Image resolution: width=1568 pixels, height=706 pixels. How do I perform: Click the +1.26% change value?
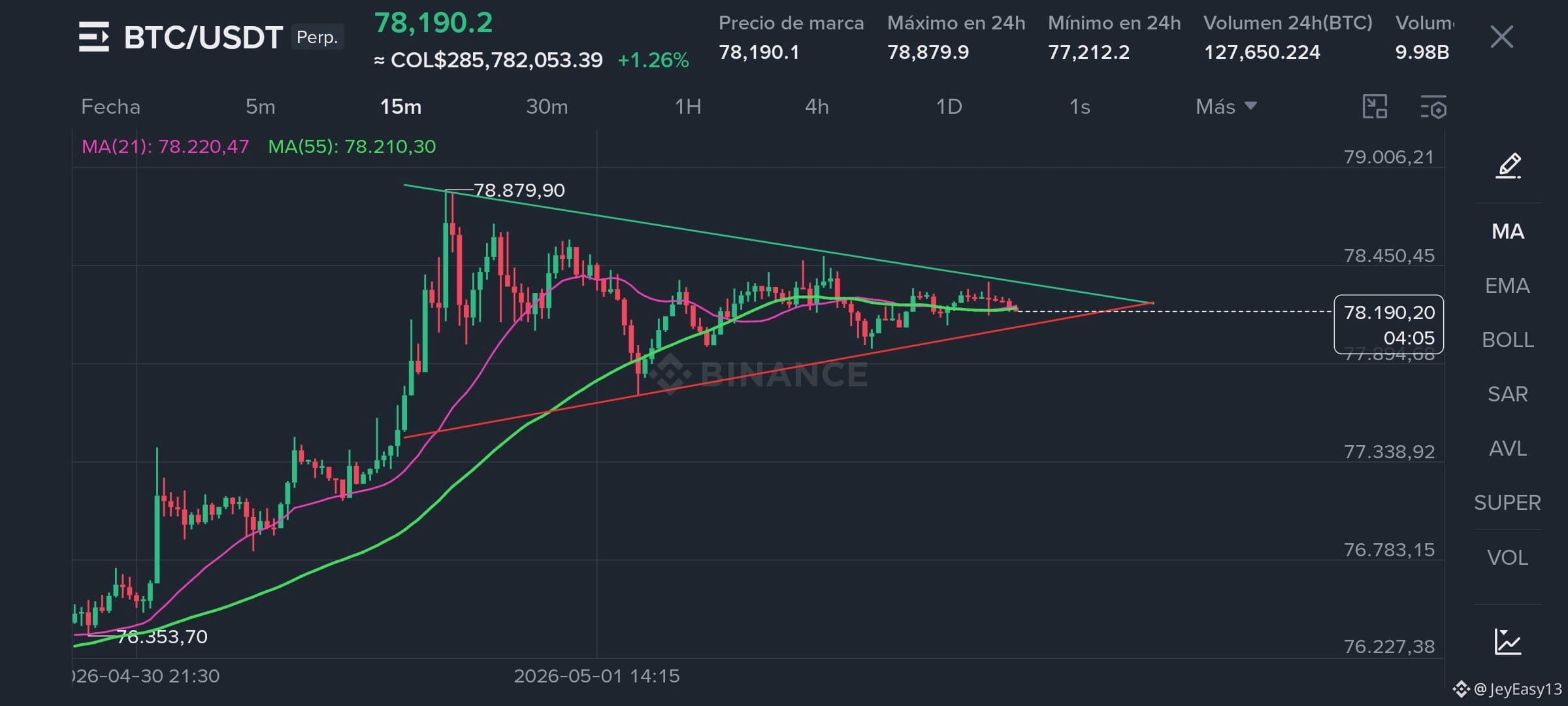(x=653, y=60)
